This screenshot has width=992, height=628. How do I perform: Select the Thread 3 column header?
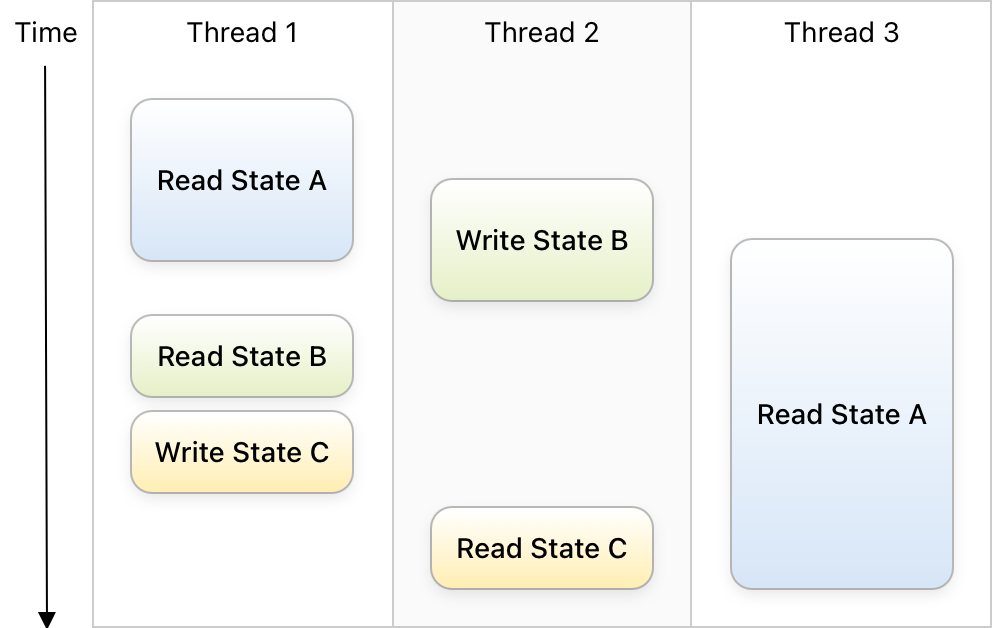click(841, 32)
